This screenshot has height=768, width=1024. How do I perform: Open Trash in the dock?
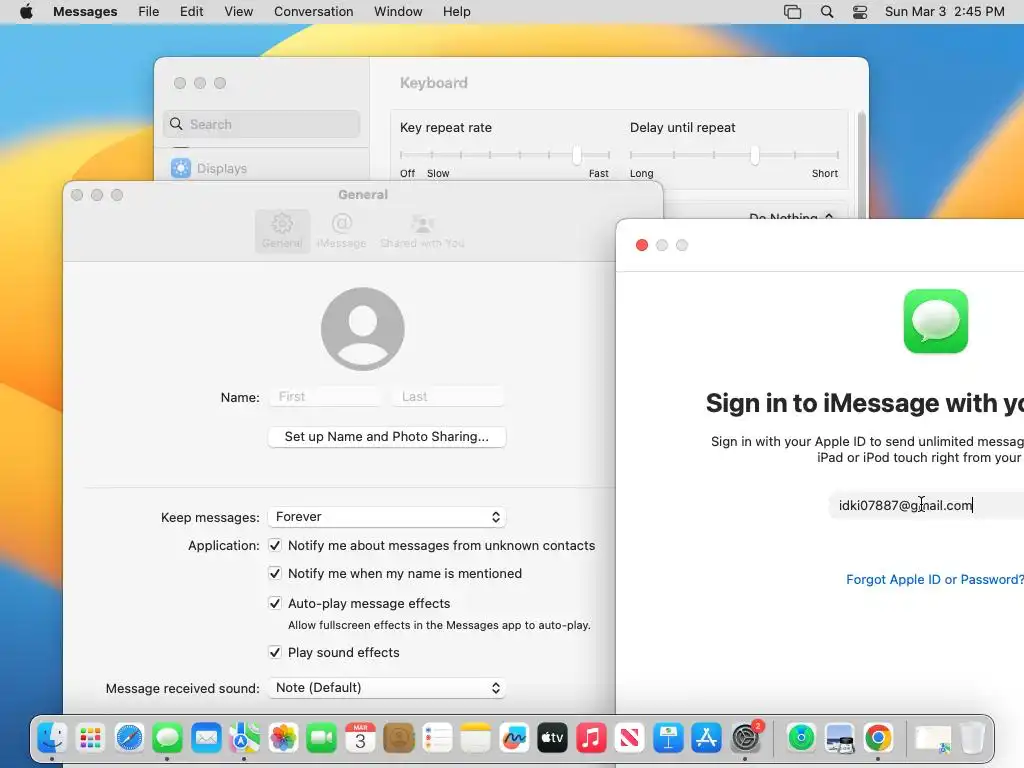point(972,738)
